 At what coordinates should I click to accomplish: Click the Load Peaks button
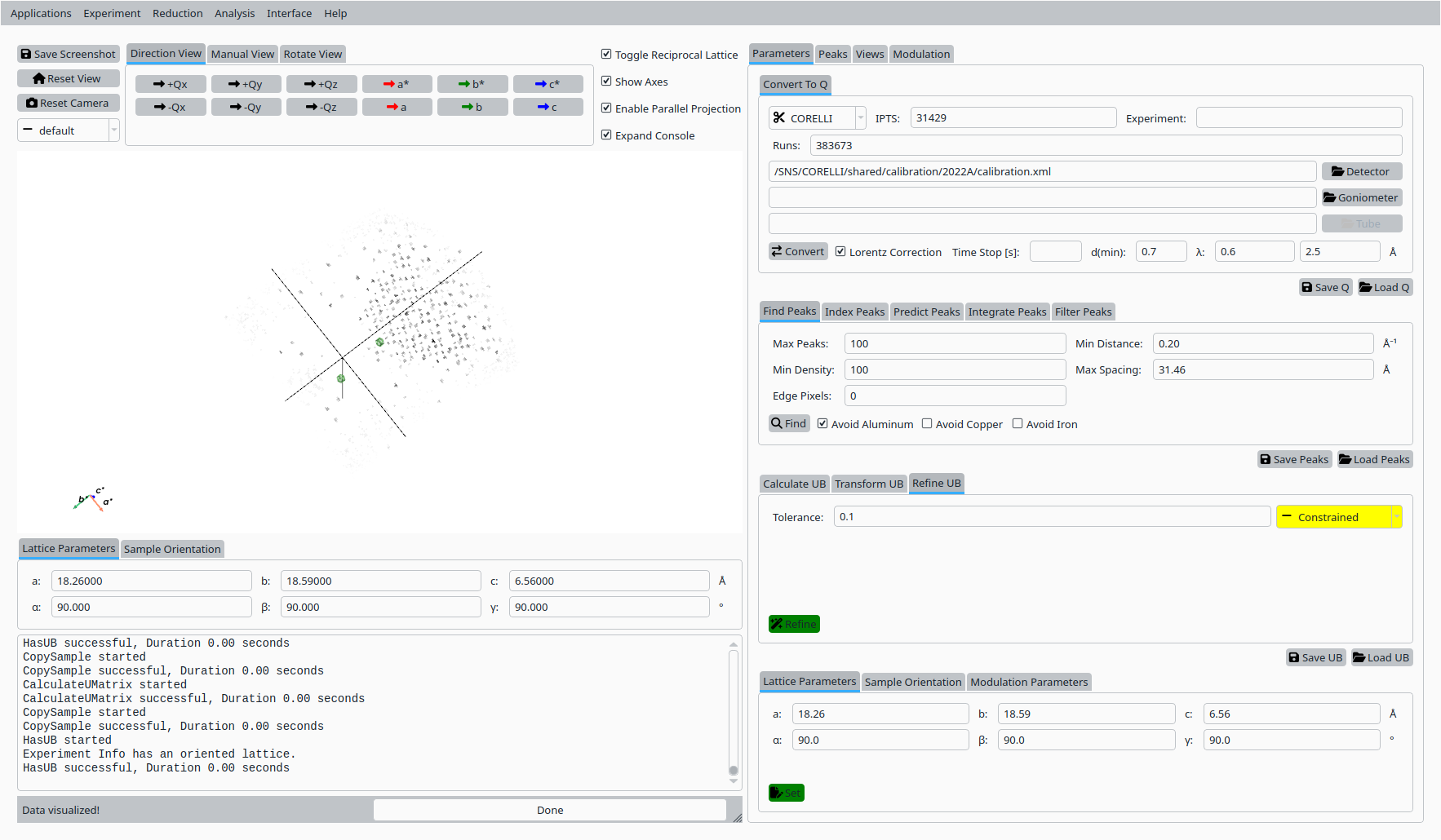point(1374,459)
